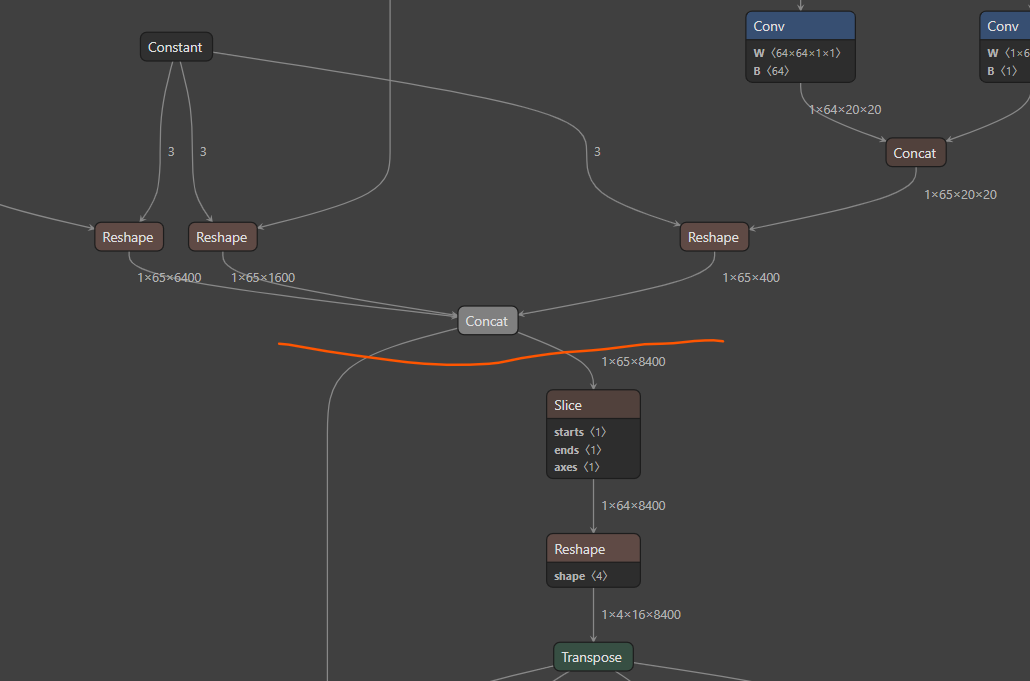Click the 1×64×20×20 edge label
The image size is (1030, 681).
click(x=844, y=110)
